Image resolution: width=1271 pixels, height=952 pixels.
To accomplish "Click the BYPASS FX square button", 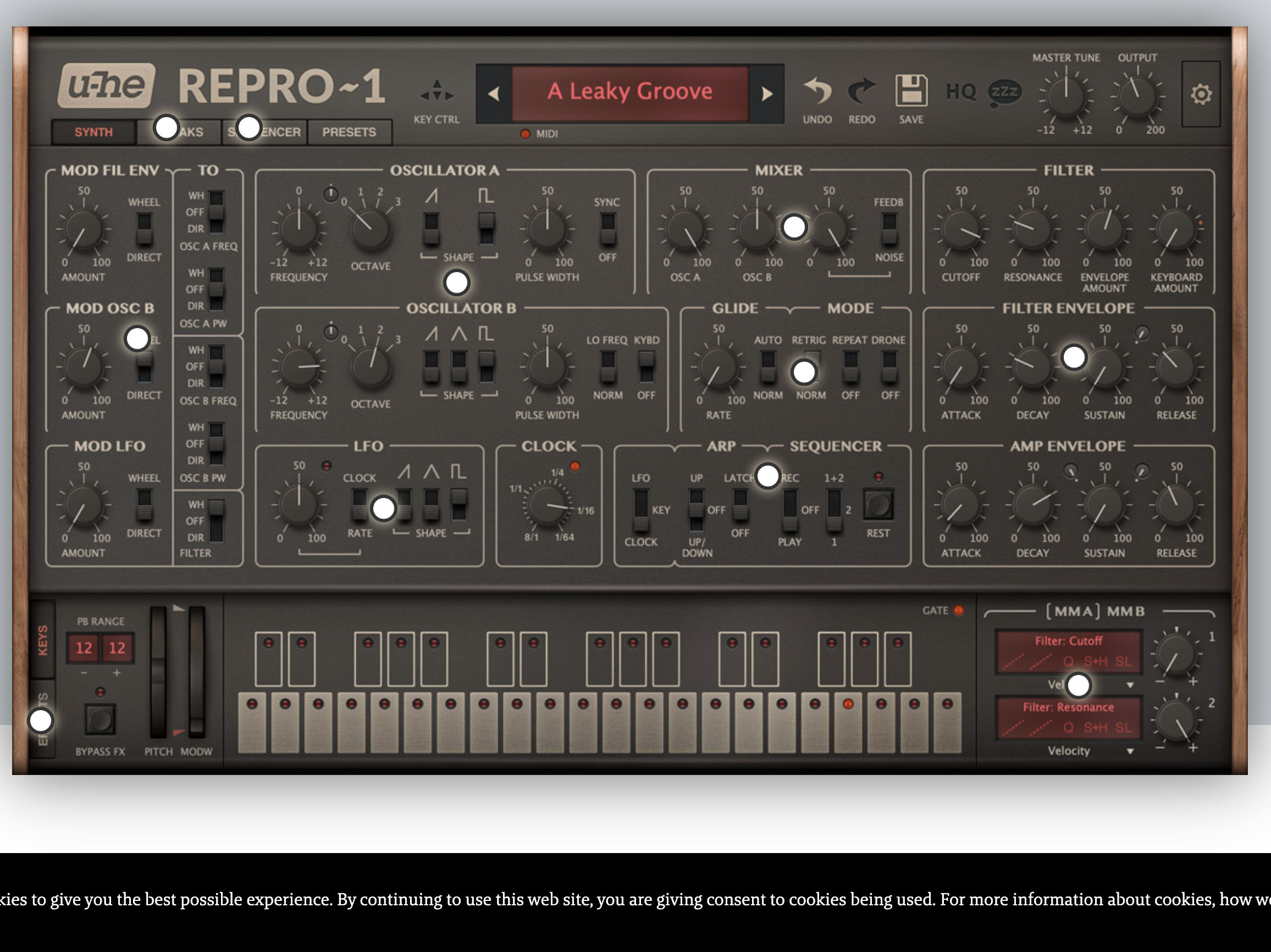I will (100, 719).
